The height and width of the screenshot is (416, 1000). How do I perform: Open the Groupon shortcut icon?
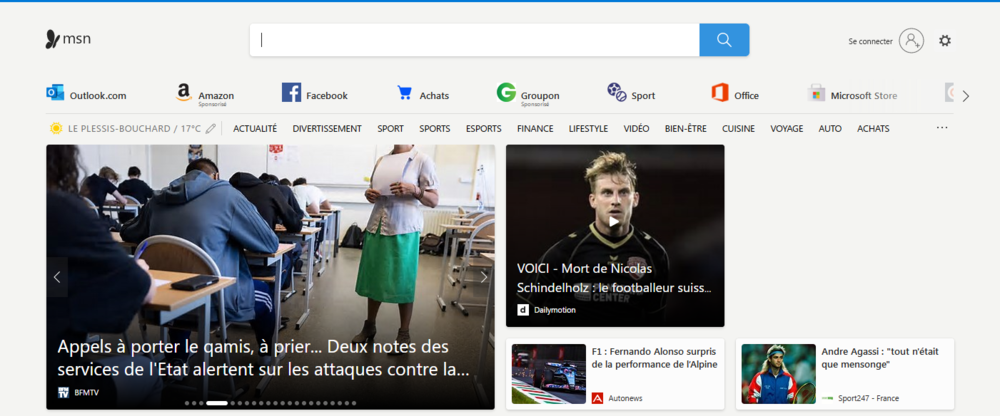tap(506, 94)
